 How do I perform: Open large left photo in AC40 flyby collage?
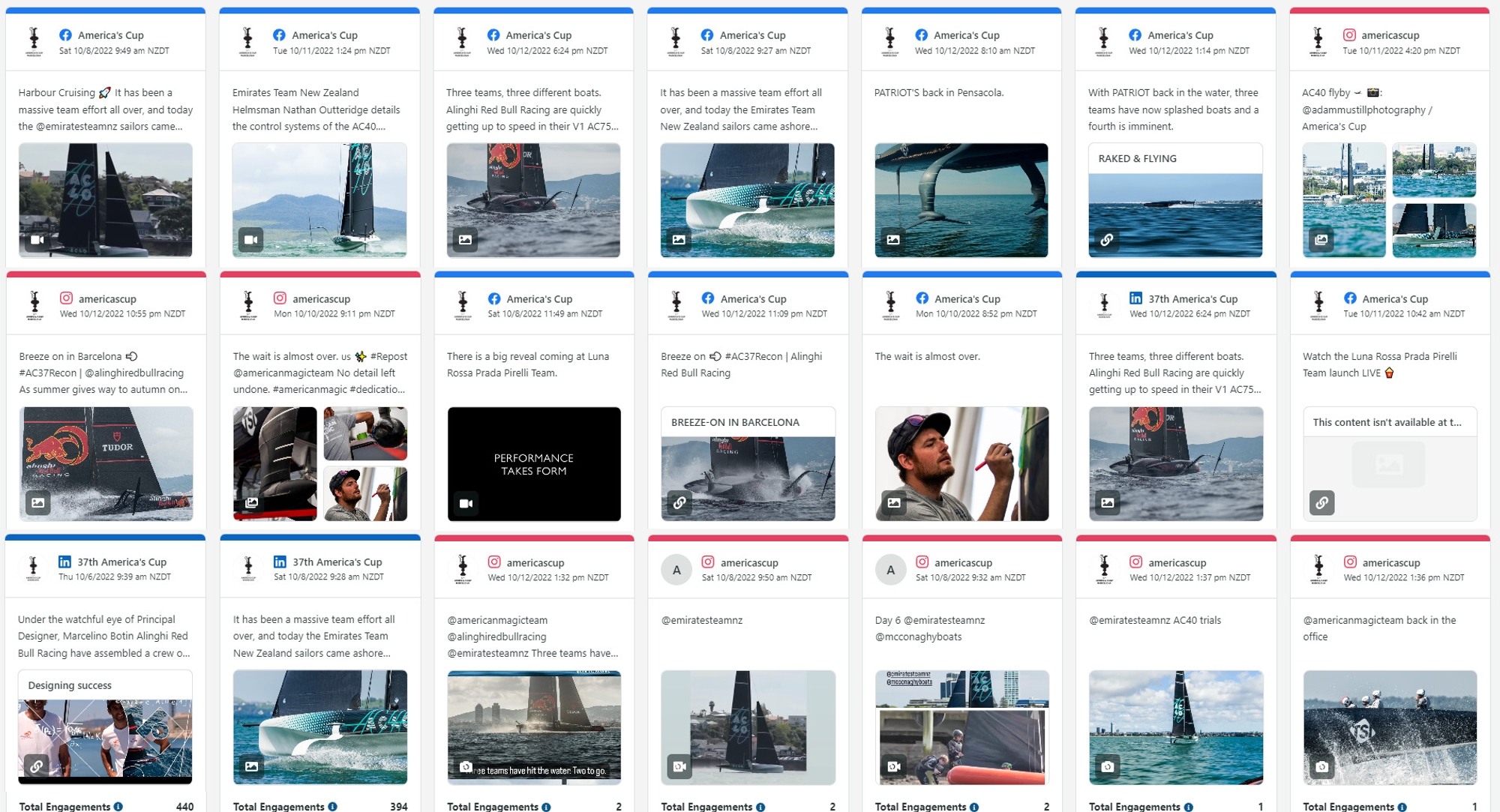[1344, 200]
